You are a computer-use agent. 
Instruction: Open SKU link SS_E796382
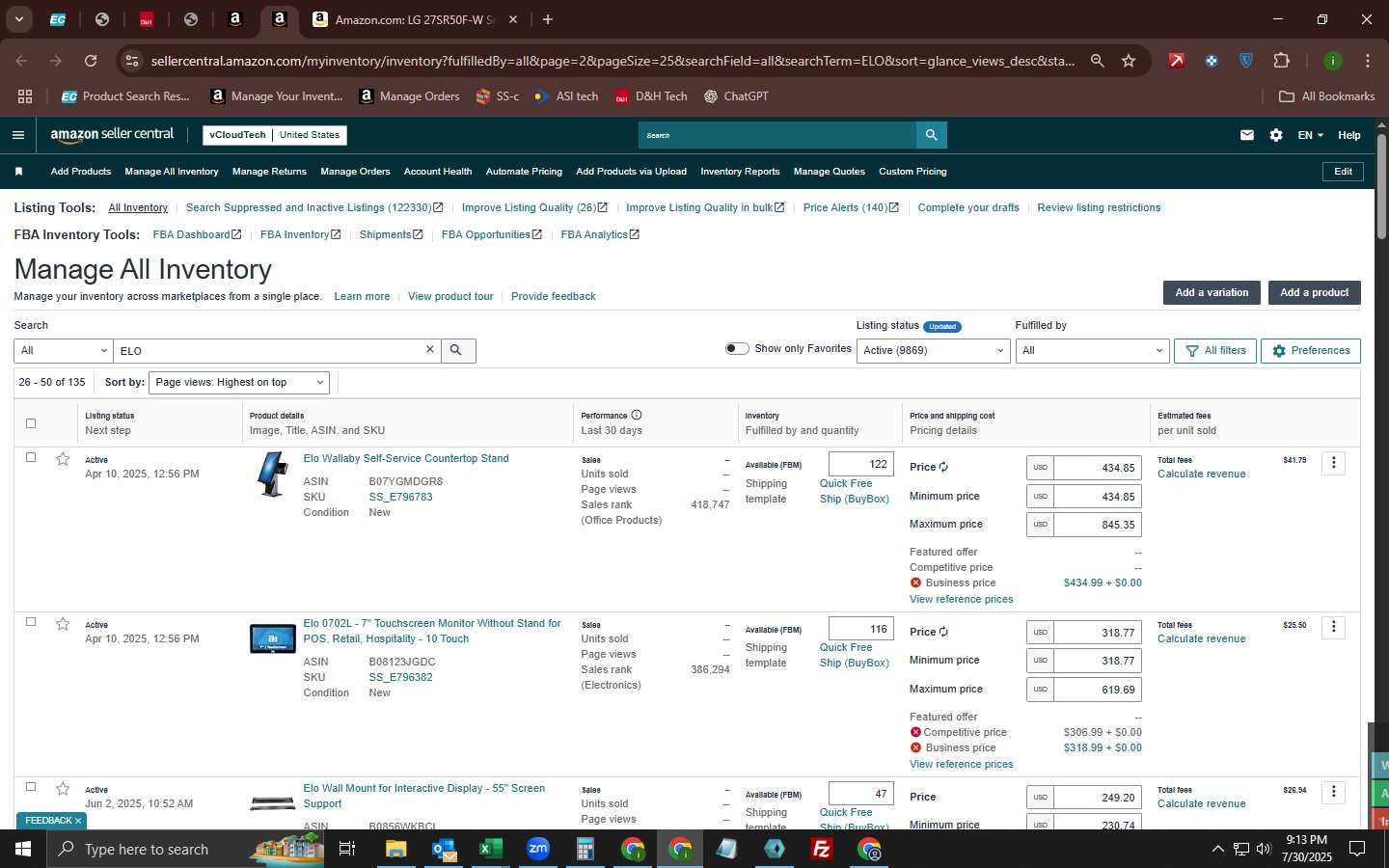tap(400, 677)
